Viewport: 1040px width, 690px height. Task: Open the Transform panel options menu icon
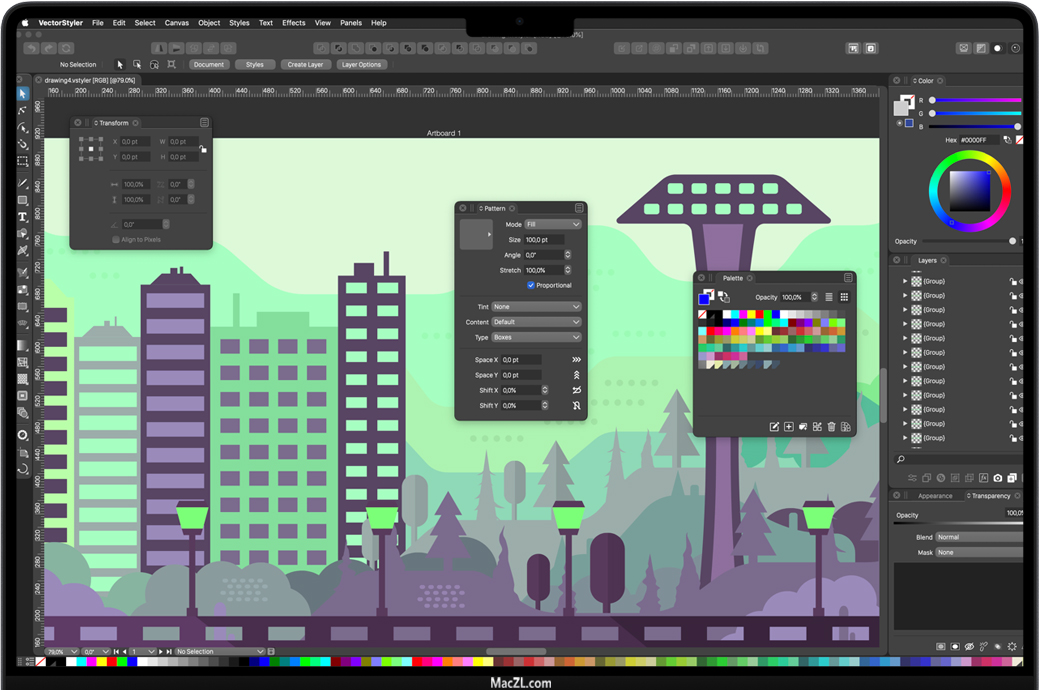[x=204, y=123]
